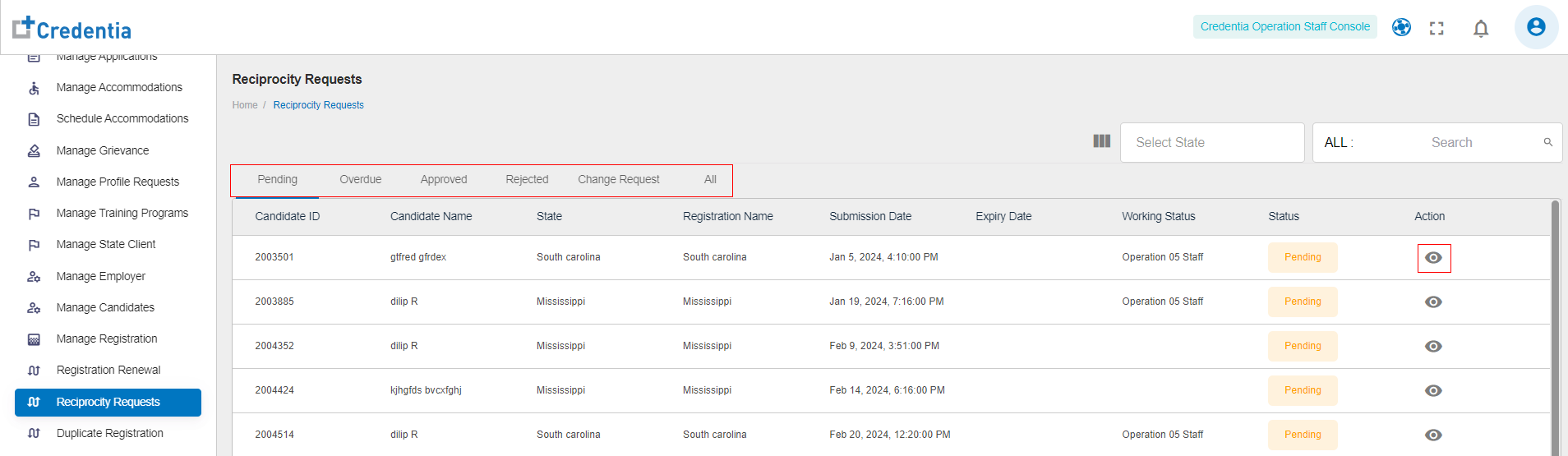Image resolution: width=1568 pixels, height=456 pixels.
Task: Click the globe icon in header
Action: point(1401,28)
